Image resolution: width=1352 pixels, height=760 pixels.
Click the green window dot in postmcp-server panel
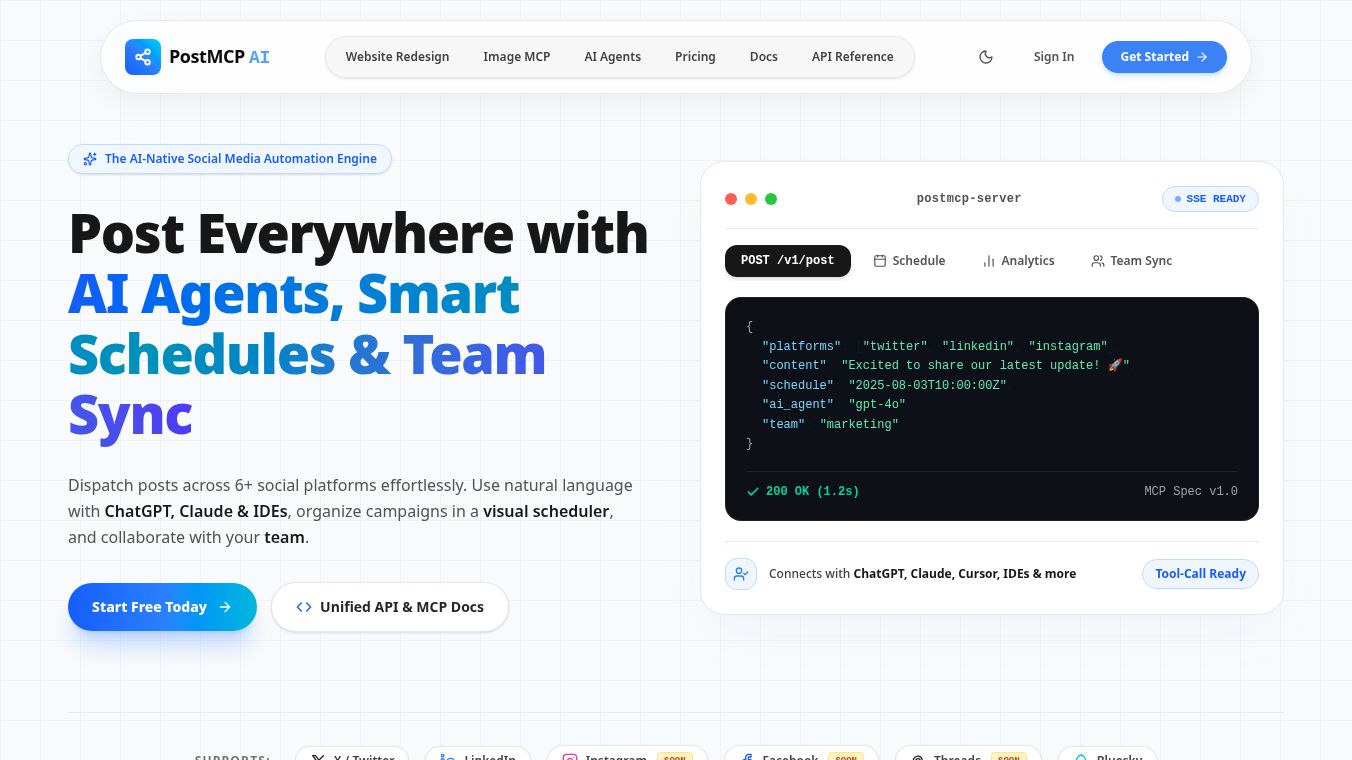[x=771, y=199]
